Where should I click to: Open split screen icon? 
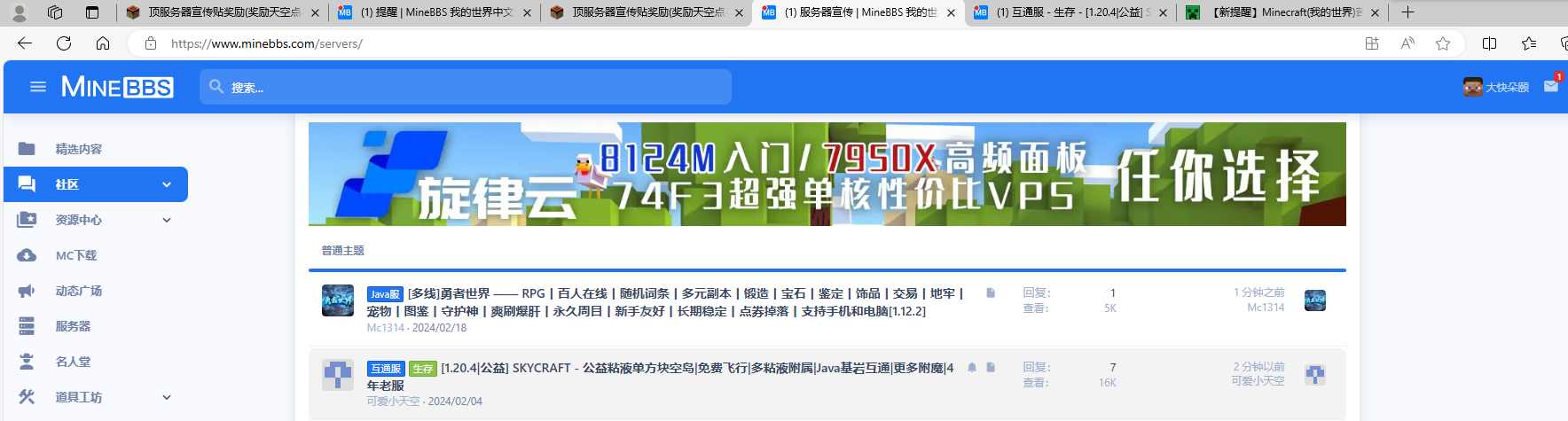click(x=1490, y=43)
